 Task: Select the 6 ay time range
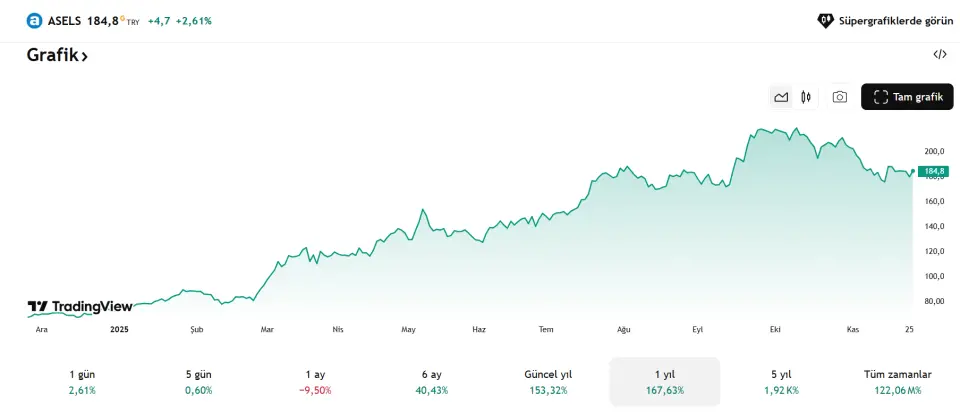432,381
